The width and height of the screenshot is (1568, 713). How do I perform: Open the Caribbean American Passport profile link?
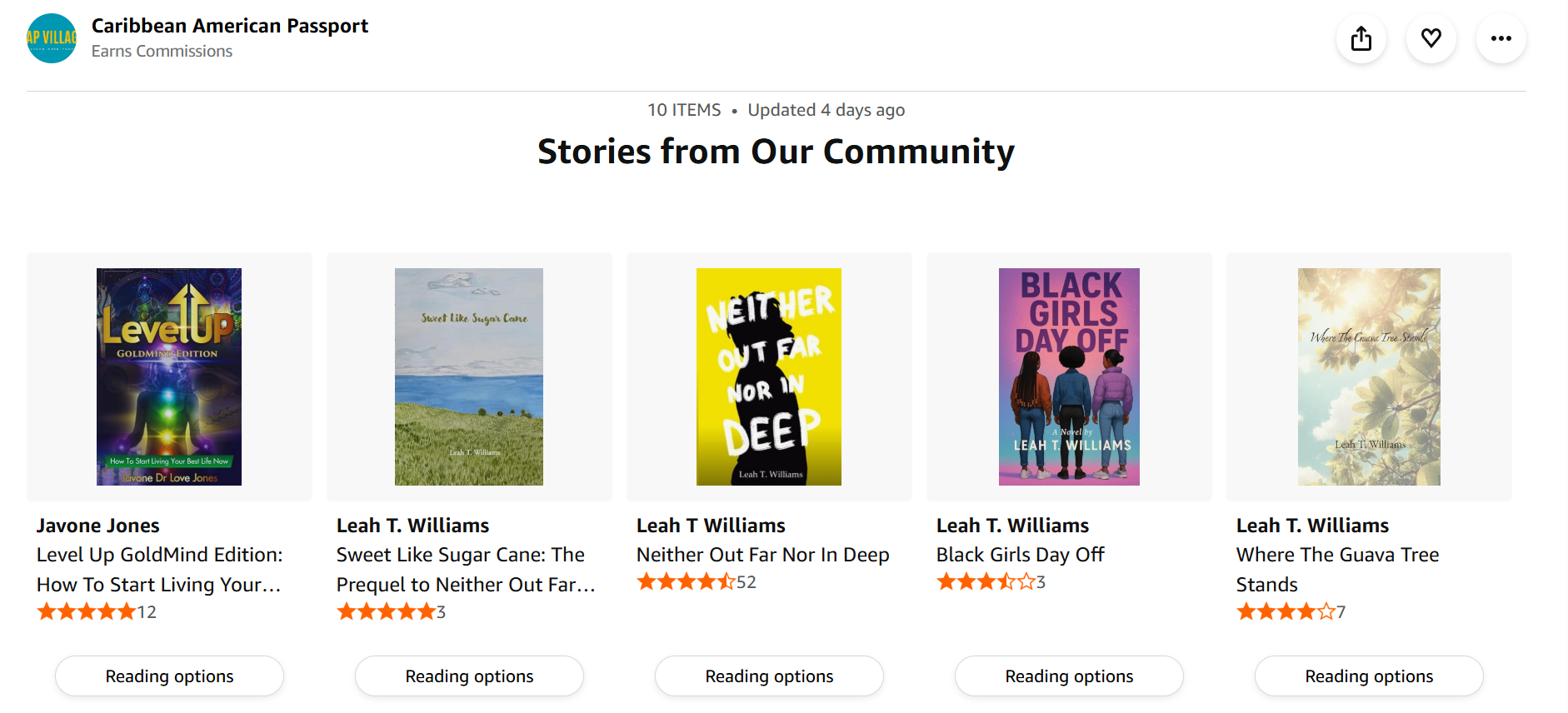(x=230, y=25)
